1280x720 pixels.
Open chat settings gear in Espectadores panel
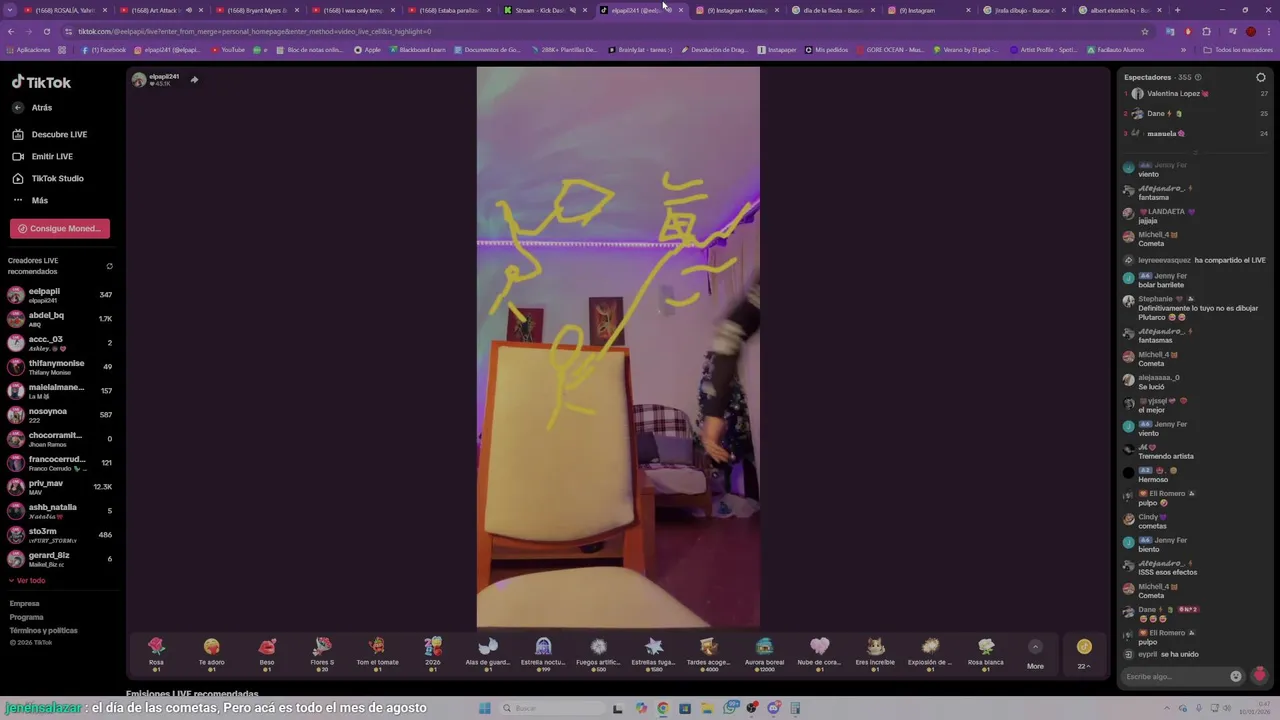coord(1260,77)
